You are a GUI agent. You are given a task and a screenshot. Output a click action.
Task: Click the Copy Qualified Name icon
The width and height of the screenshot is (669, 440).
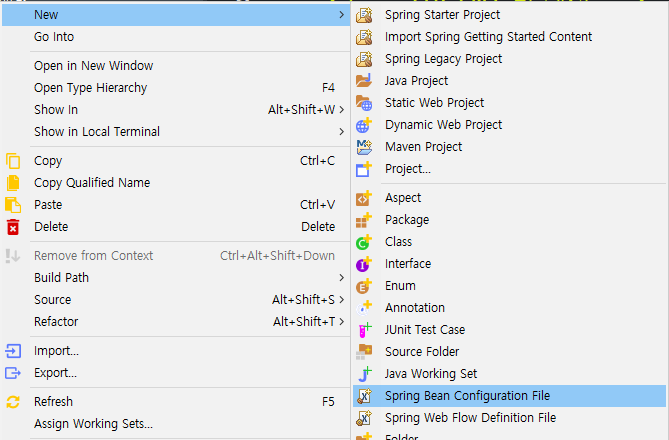[13, 183]
